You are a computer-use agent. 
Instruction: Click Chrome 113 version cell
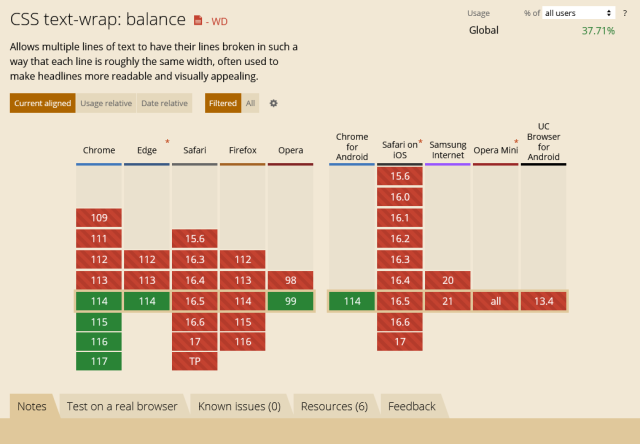pos(99,280)
